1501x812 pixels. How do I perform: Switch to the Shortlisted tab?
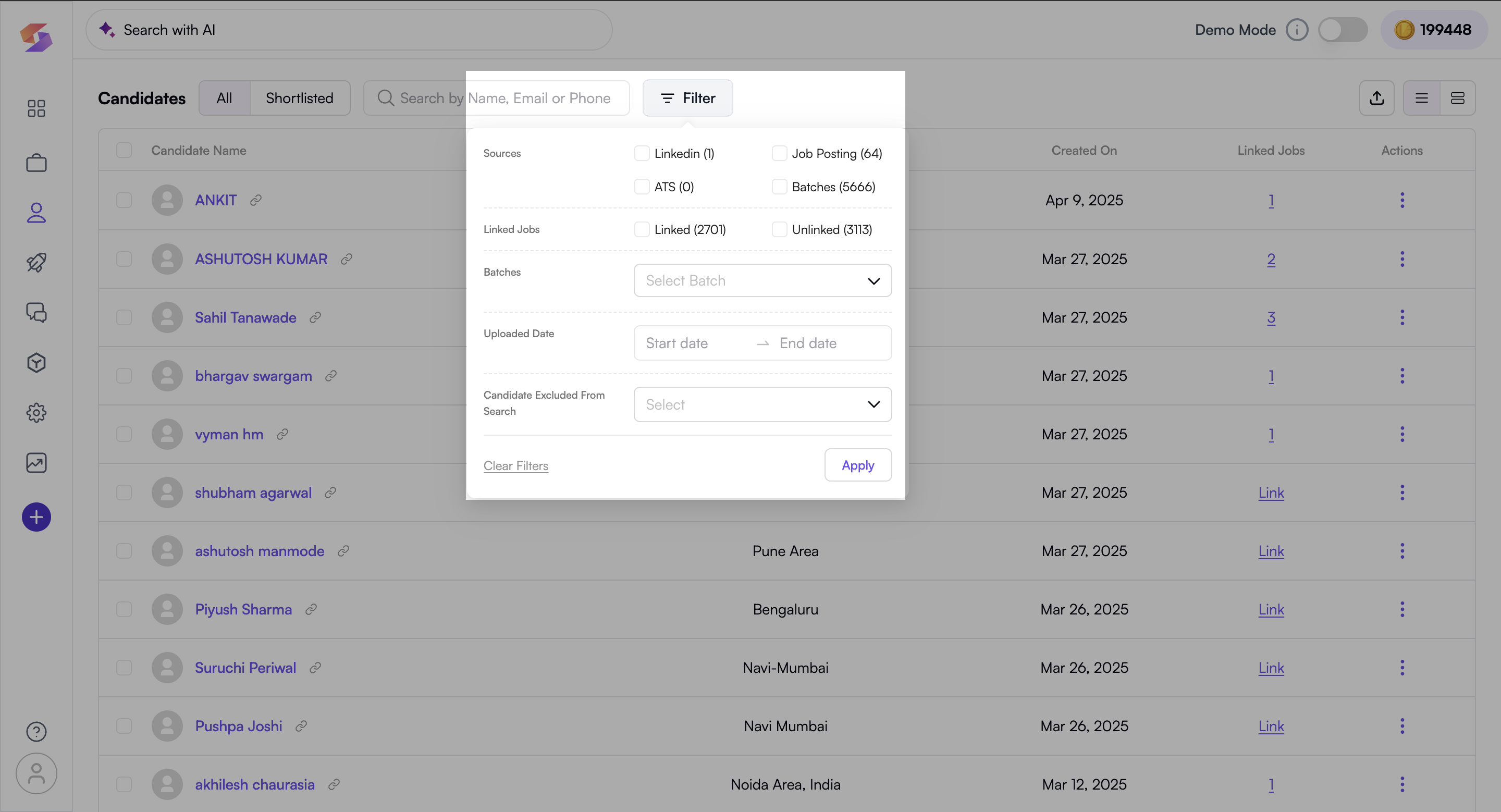300,98
